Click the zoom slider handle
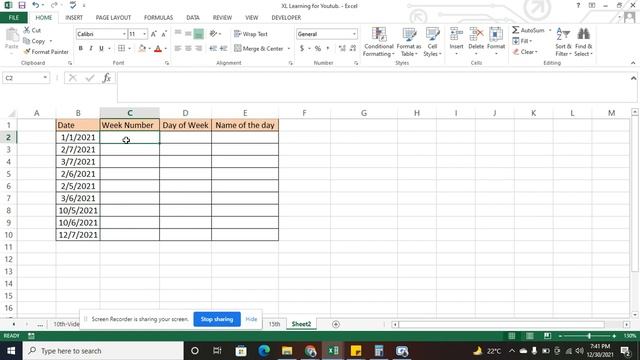 click(589, 336)
